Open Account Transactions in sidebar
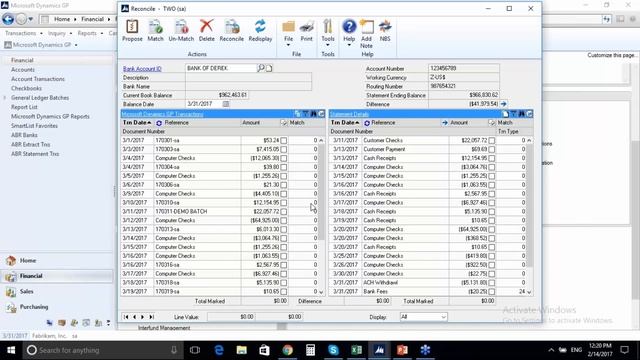 click(38, 79)
